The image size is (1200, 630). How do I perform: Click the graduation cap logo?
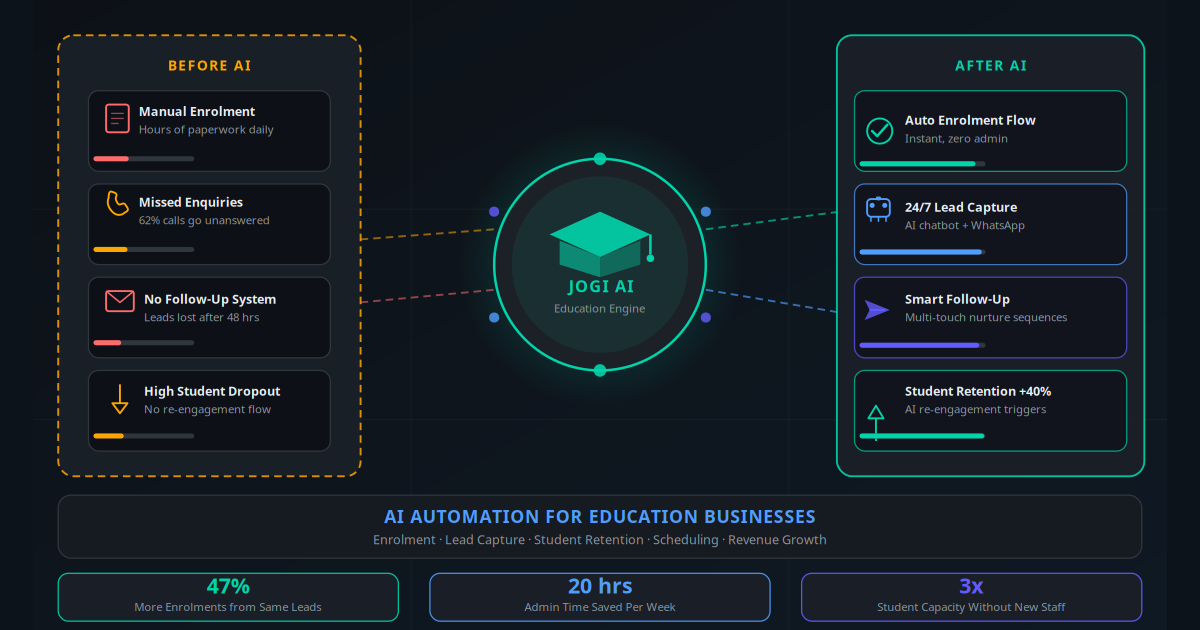[x=600, y=244]
